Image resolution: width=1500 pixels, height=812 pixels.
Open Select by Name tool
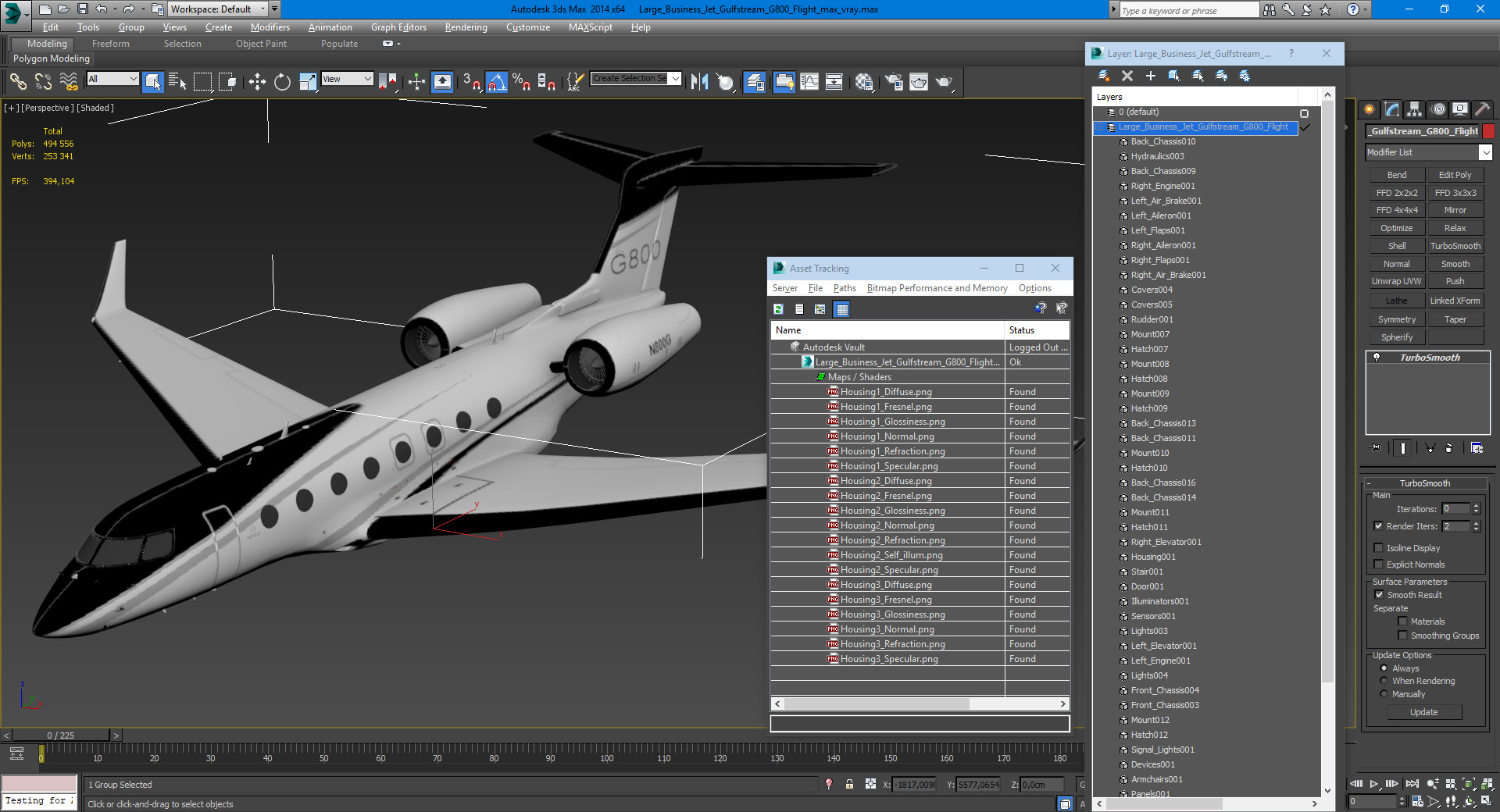[177, 81]
